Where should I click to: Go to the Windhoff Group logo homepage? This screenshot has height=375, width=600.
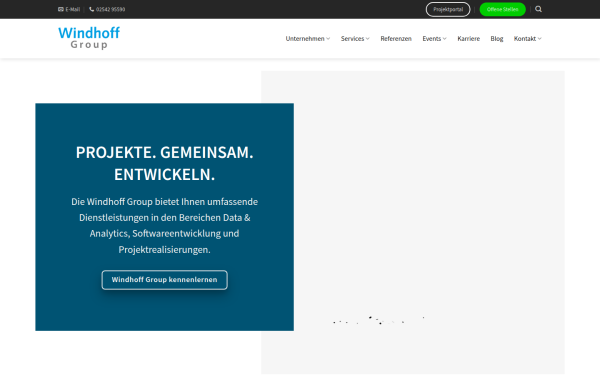[x=89, y=38]
